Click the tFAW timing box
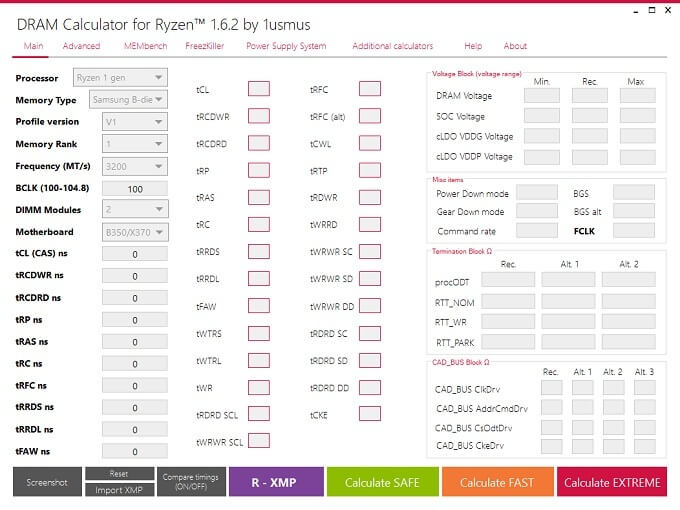 259,306
